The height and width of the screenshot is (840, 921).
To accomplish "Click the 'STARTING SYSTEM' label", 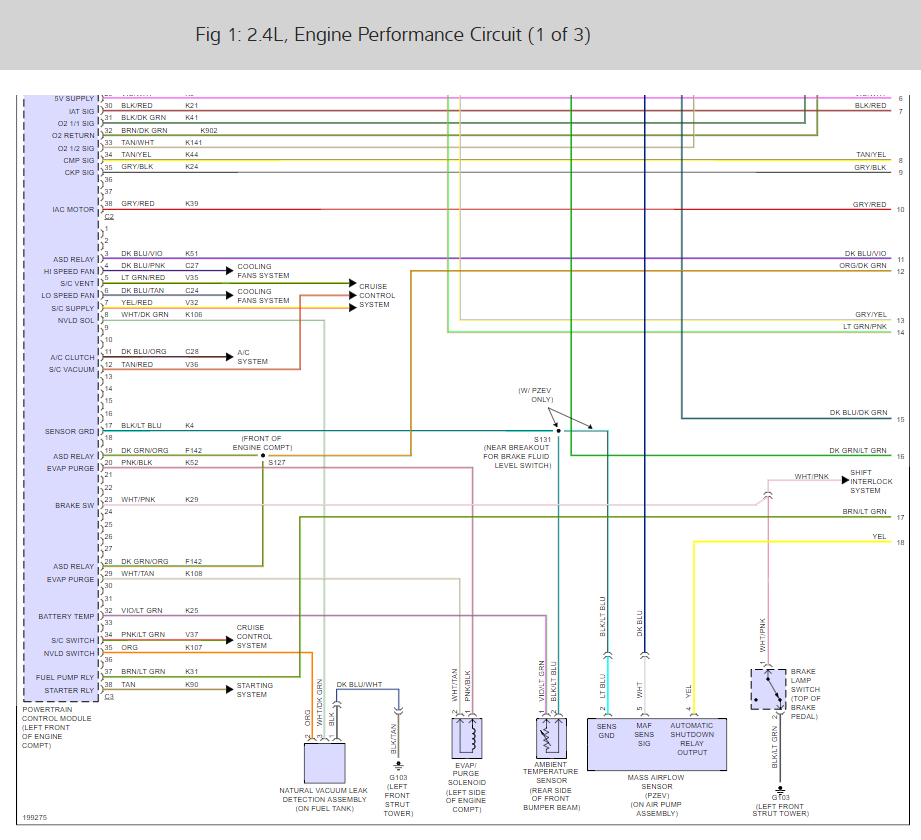I will pyautogui.click(x=255, y=690).
